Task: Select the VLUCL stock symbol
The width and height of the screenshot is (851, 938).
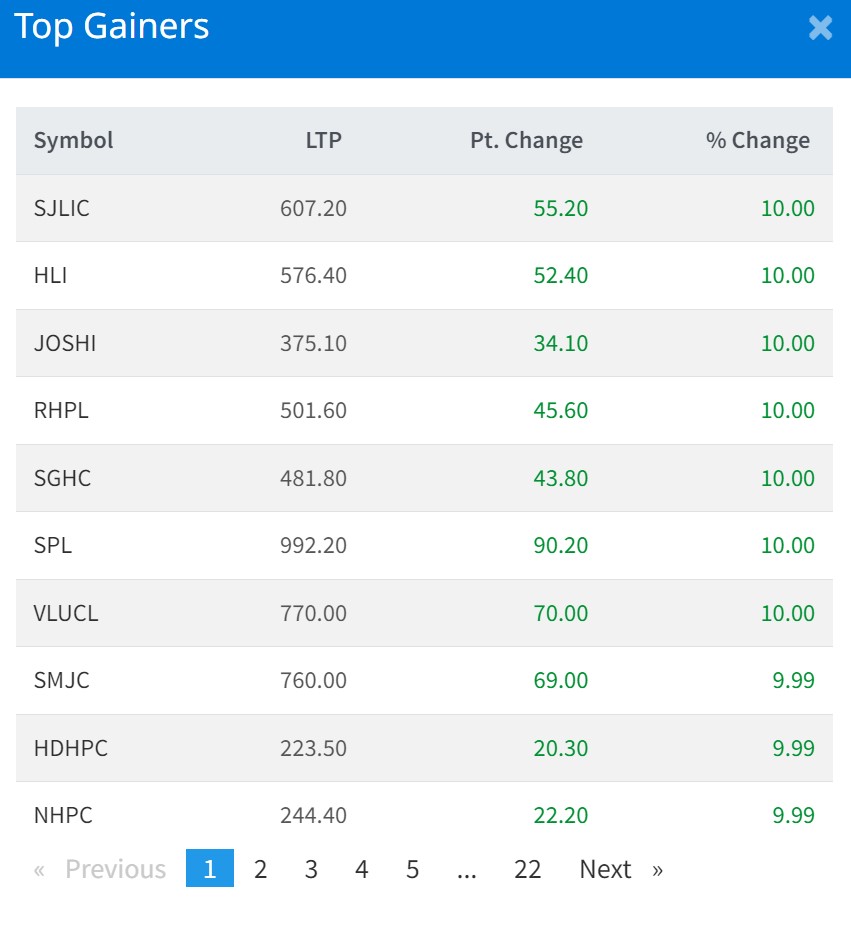Action: [x=66, y=613]
